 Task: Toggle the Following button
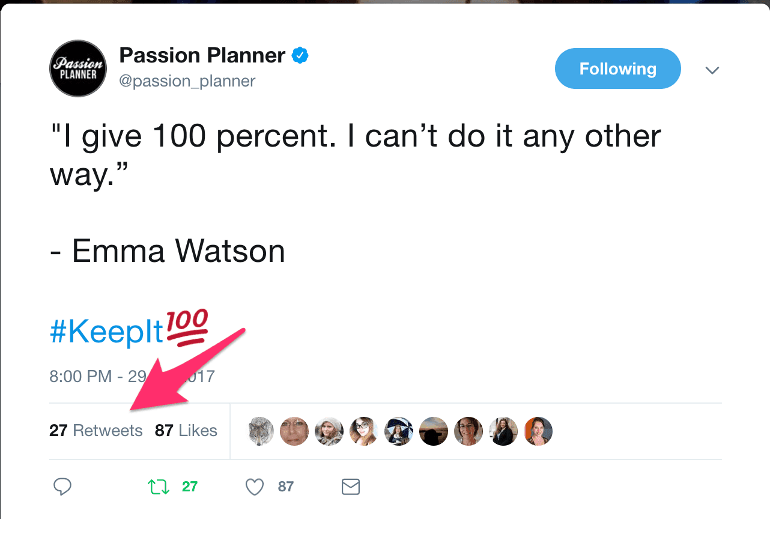click(x=617, y=69)
